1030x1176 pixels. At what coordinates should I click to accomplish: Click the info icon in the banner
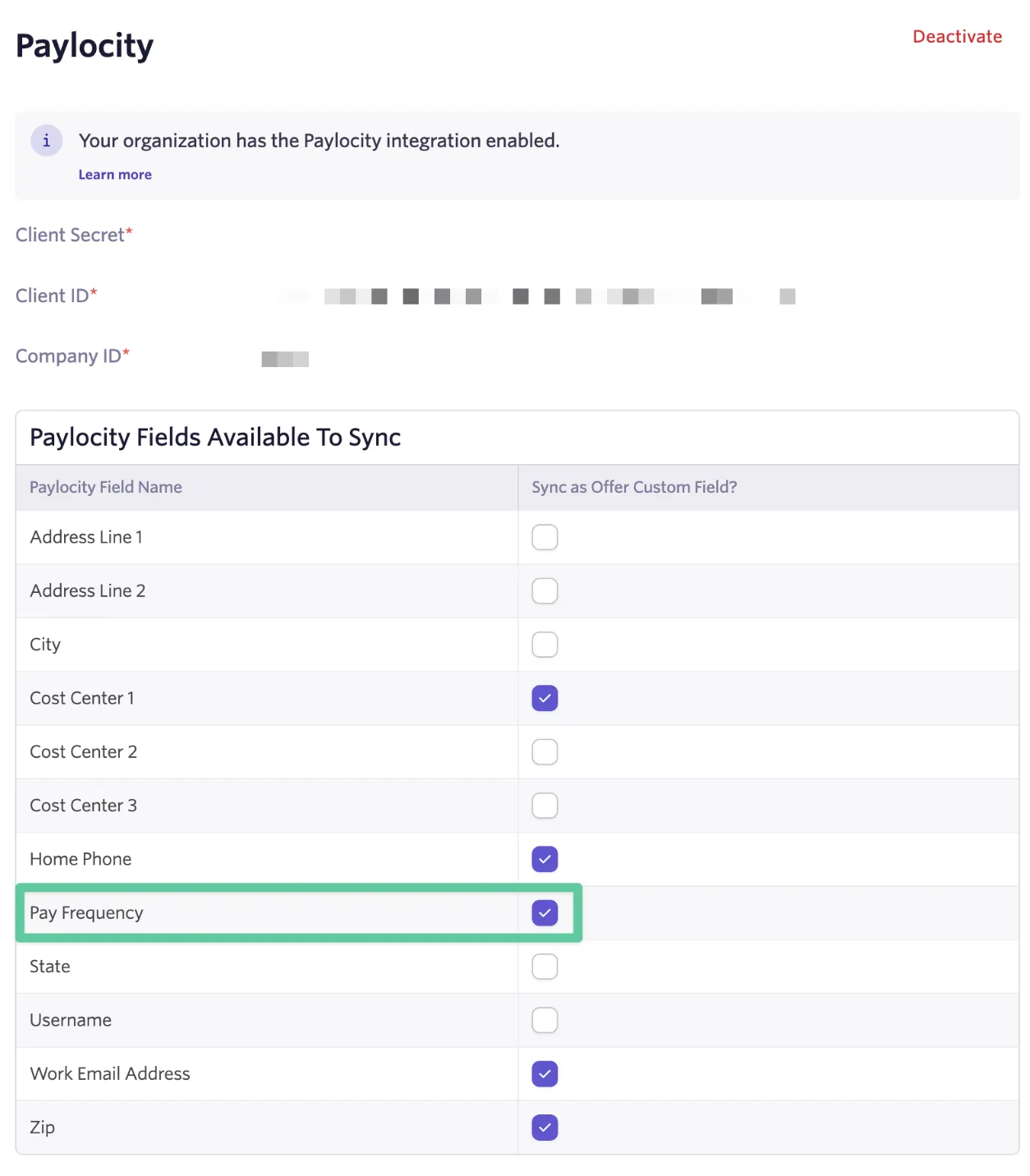tap(46, 140)
